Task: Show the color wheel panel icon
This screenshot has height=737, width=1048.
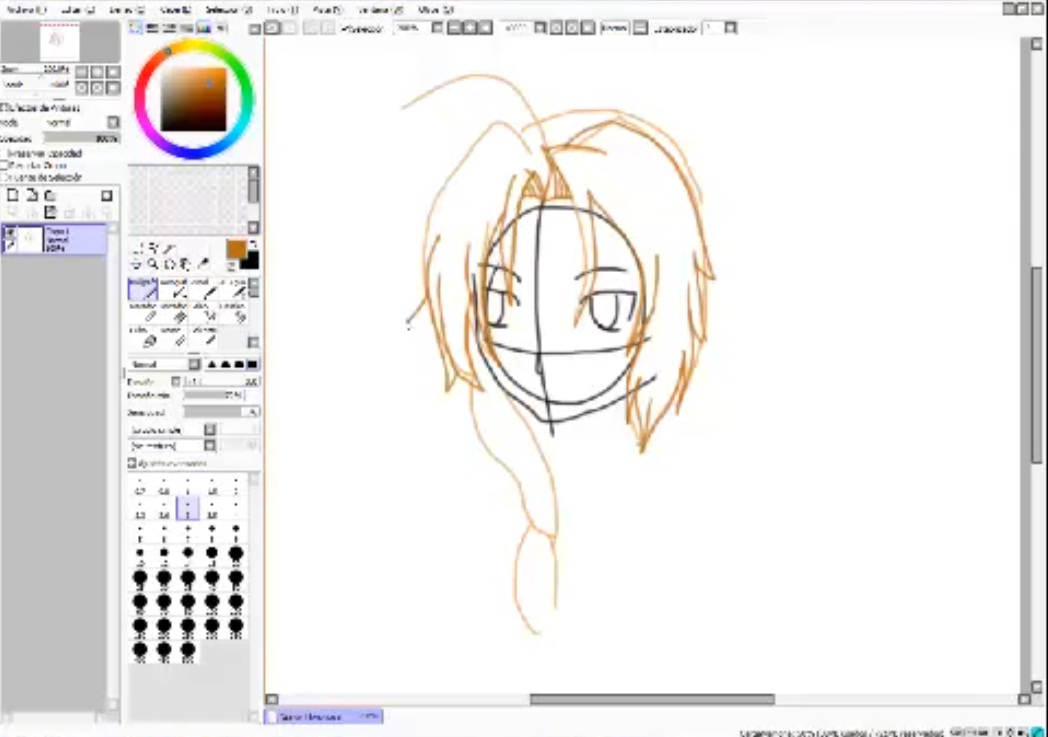Action: [136, 28]
